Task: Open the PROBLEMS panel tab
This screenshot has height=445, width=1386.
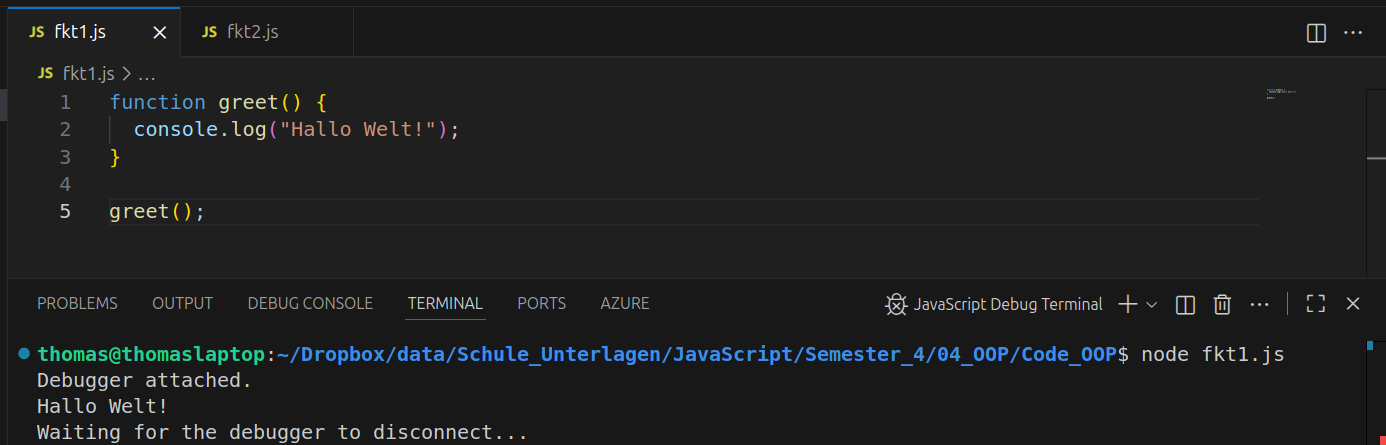Action: click(x=77, y=303)
